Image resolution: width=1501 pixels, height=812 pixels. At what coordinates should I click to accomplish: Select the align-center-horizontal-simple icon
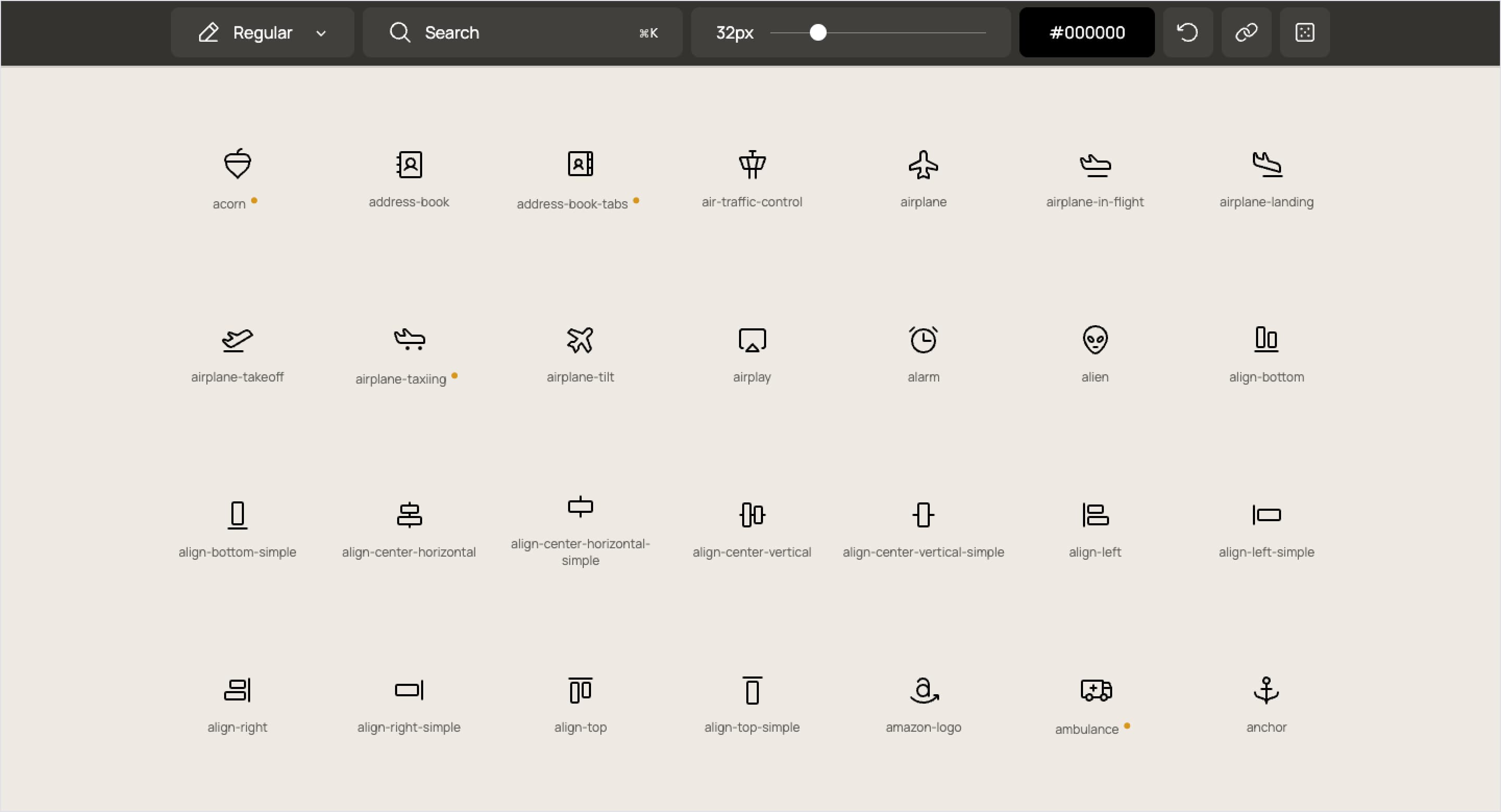pos(581,507)
